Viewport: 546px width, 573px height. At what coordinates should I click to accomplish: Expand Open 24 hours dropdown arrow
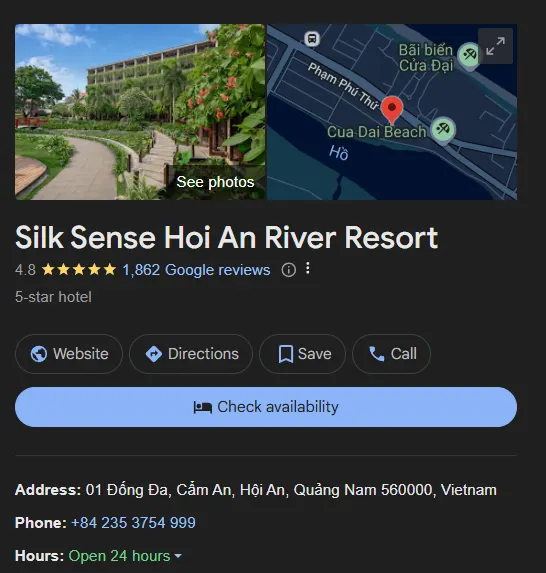pos(178,556)
